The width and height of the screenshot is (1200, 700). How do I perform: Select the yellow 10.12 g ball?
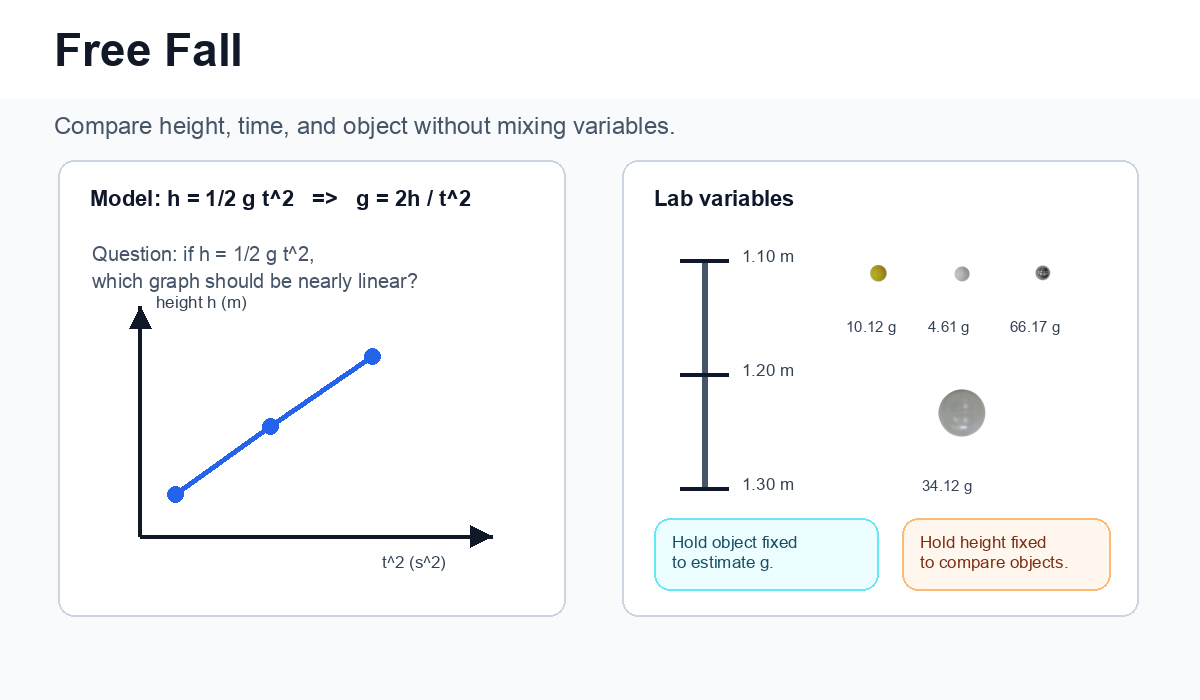878,273
